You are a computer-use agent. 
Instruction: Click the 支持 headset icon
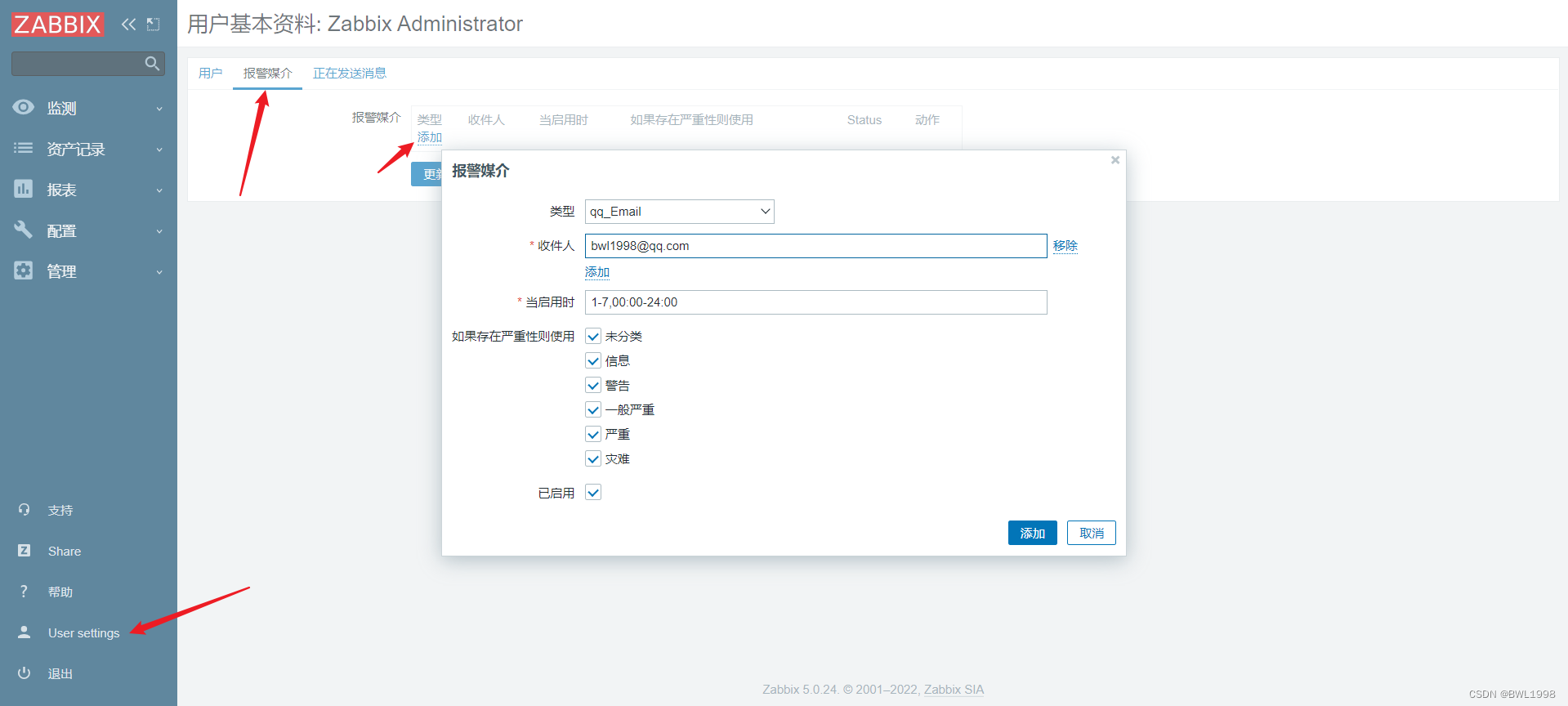pyautogui.click(x=25, y=509)
